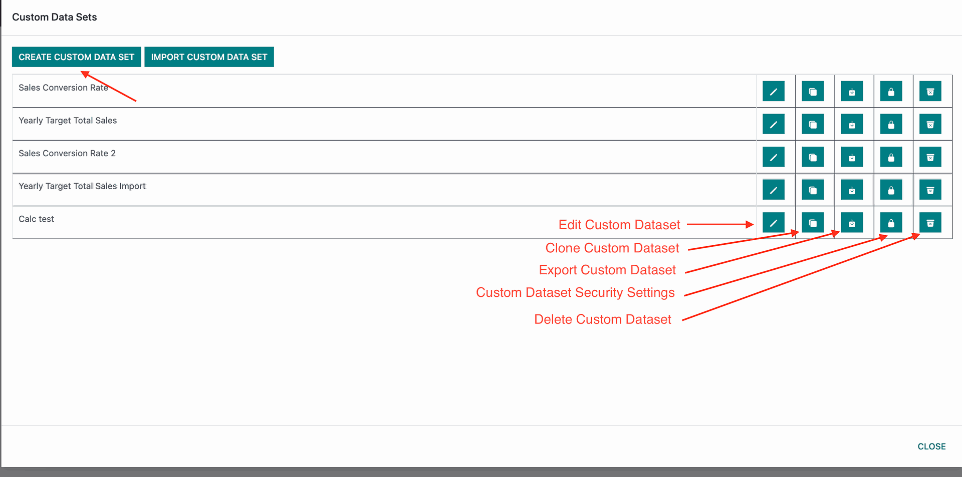Export the Yearly Target Total Sales dataset
The image size is (962, 477).
click(852, 124)
